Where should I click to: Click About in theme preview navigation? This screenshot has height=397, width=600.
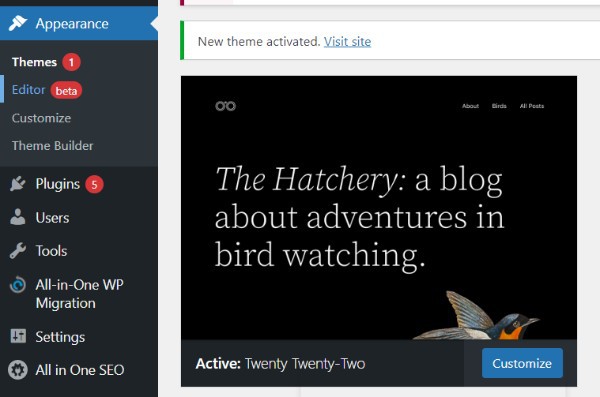[x=470, y=106]
